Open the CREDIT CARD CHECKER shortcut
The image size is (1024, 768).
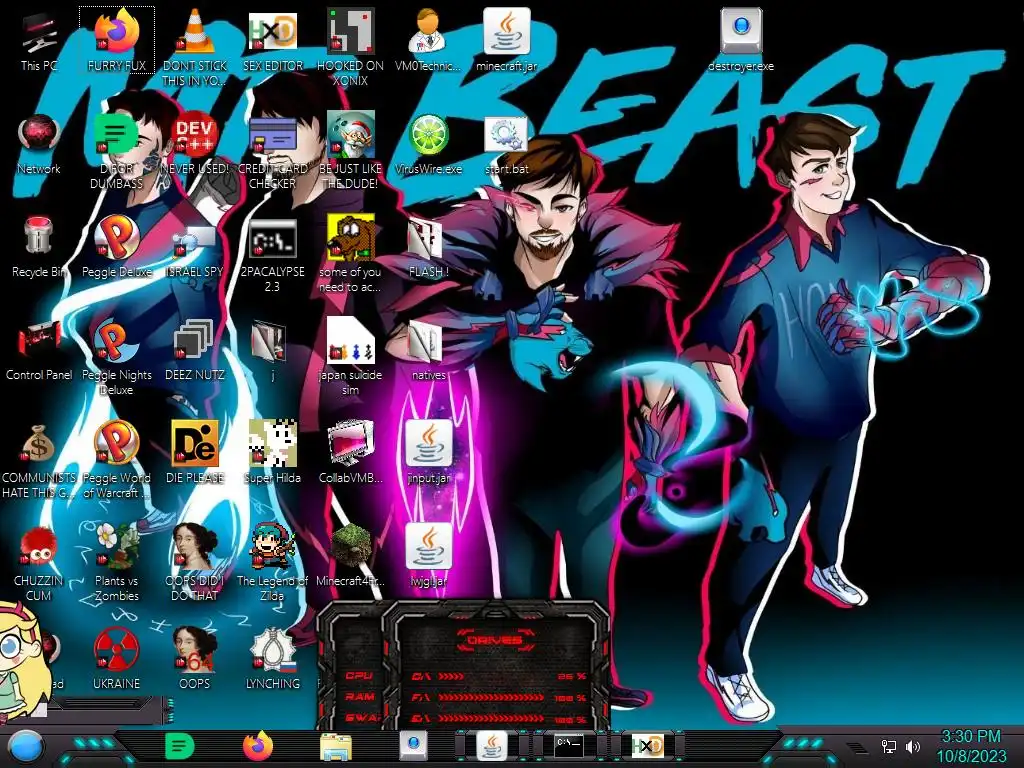273,152
